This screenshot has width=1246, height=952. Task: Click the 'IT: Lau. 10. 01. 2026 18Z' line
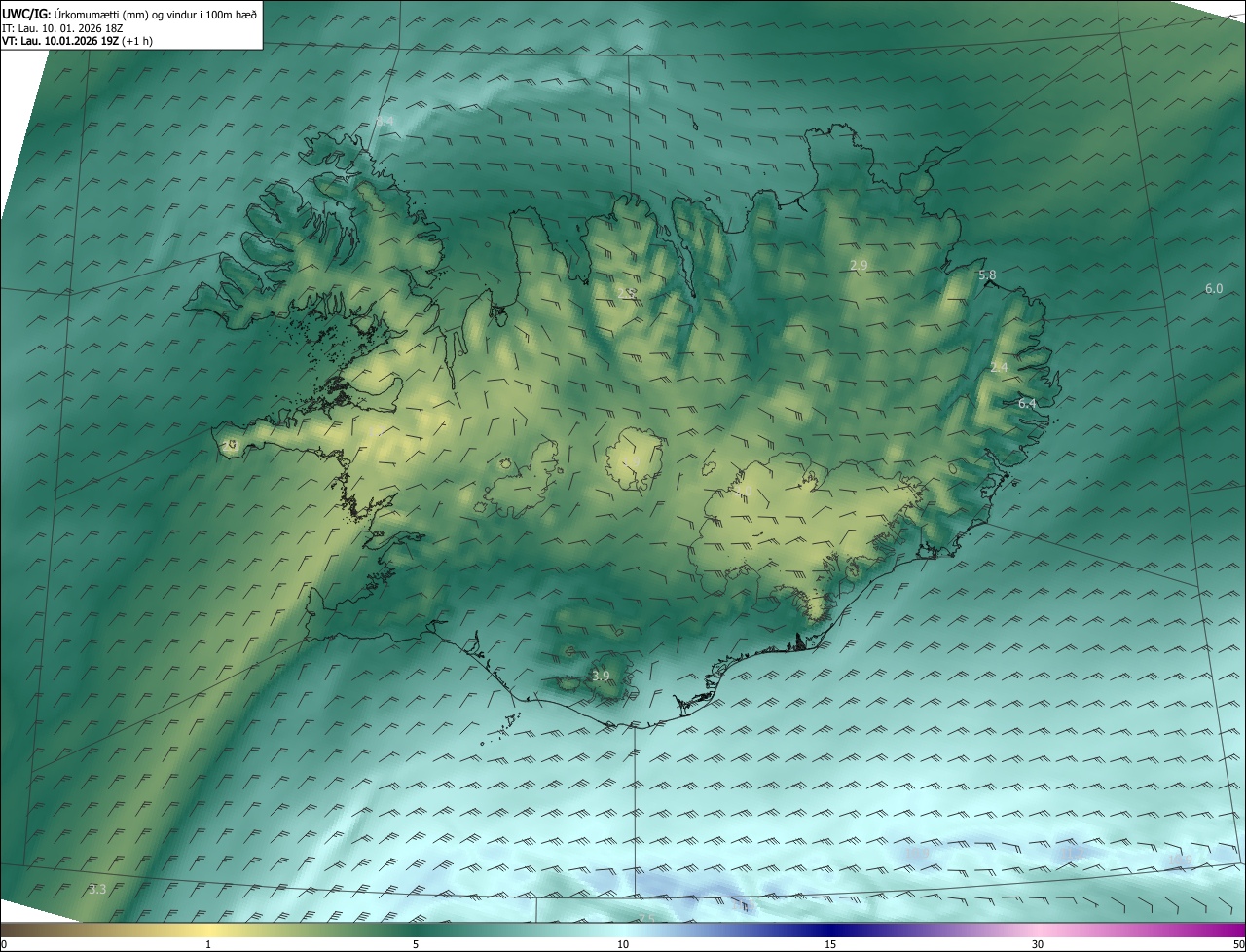coord(64,27)
